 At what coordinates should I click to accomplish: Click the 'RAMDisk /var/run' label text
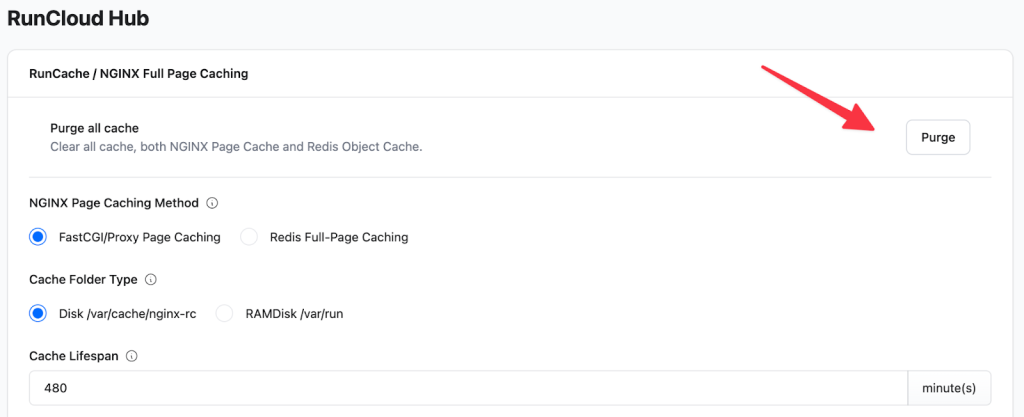point(294,313)
